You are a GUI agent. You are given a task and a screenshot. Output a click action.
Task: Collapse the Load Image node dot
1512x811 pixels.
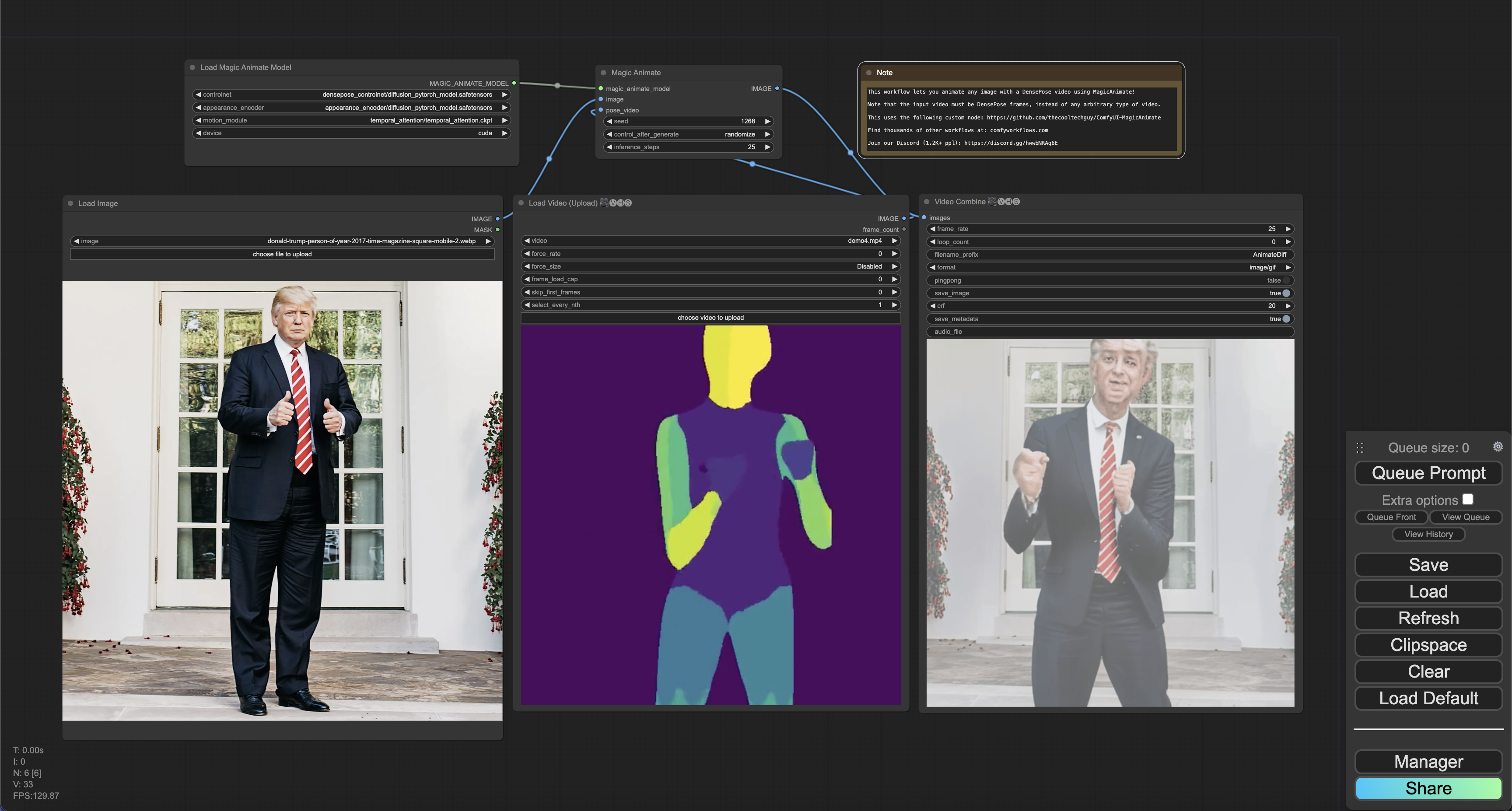[70, 204]
